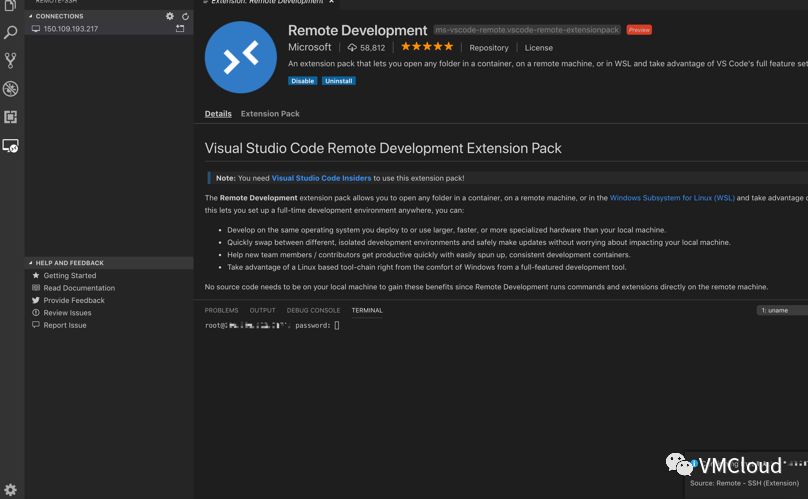Image resolution: width=808 pixels, height=499 pixels.
Task: Click the 'Source: Remote - SSH (Extension)' notification
Action: tap(744, 483)
